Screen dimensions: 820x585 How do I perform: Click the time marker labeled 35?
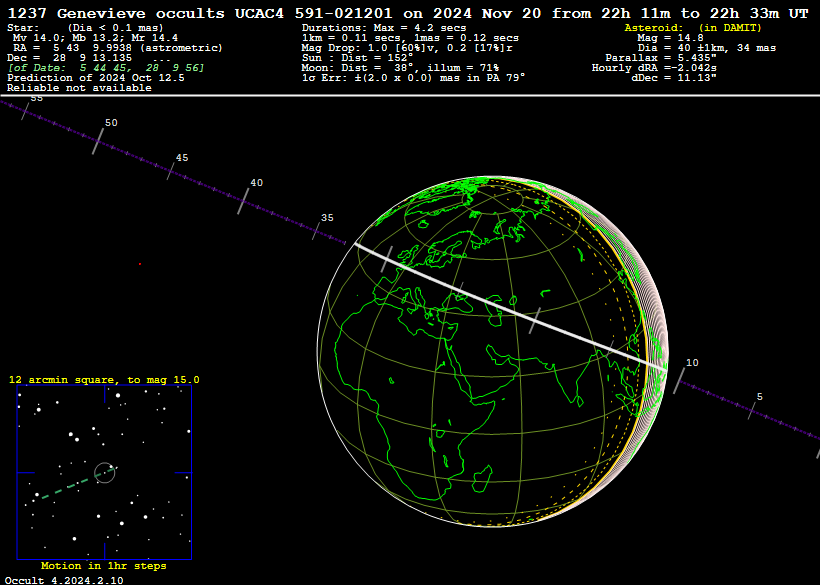(316, 231)
